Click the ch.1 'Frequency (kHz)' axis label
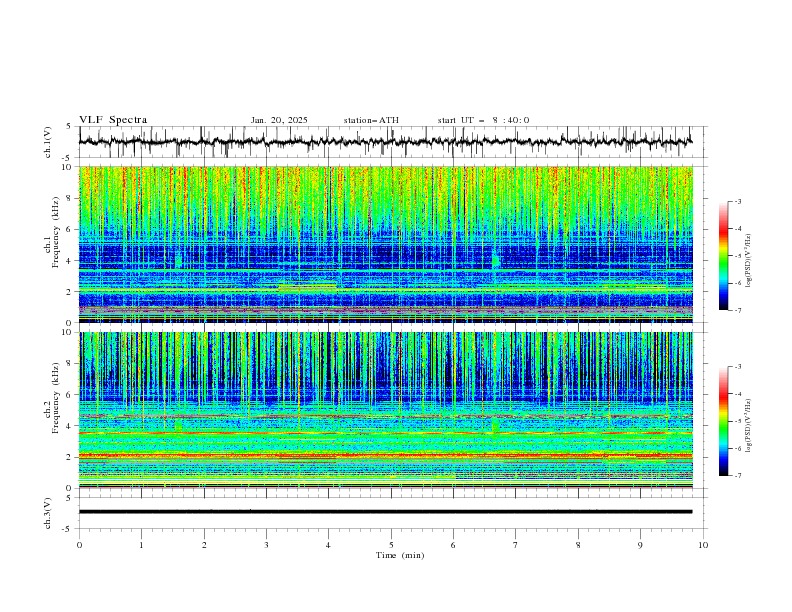 [x=55, y=233]
